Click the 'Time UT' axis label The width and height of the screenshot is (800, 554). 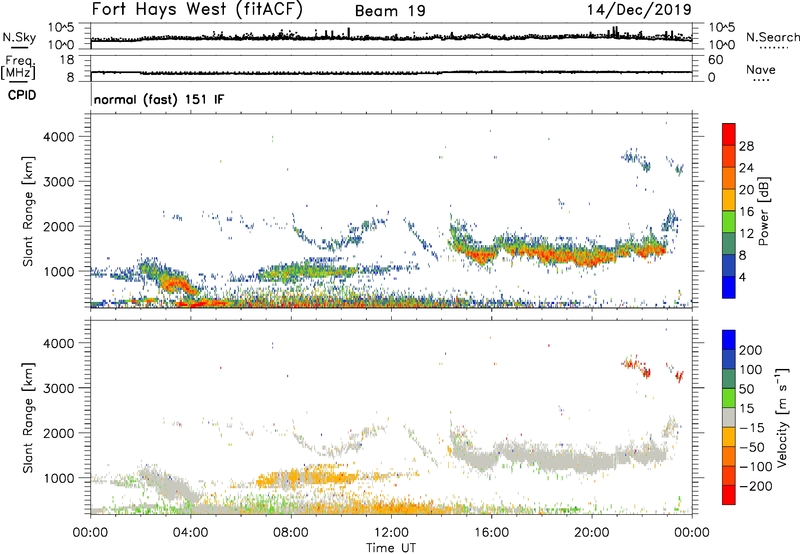click(391, 547)
